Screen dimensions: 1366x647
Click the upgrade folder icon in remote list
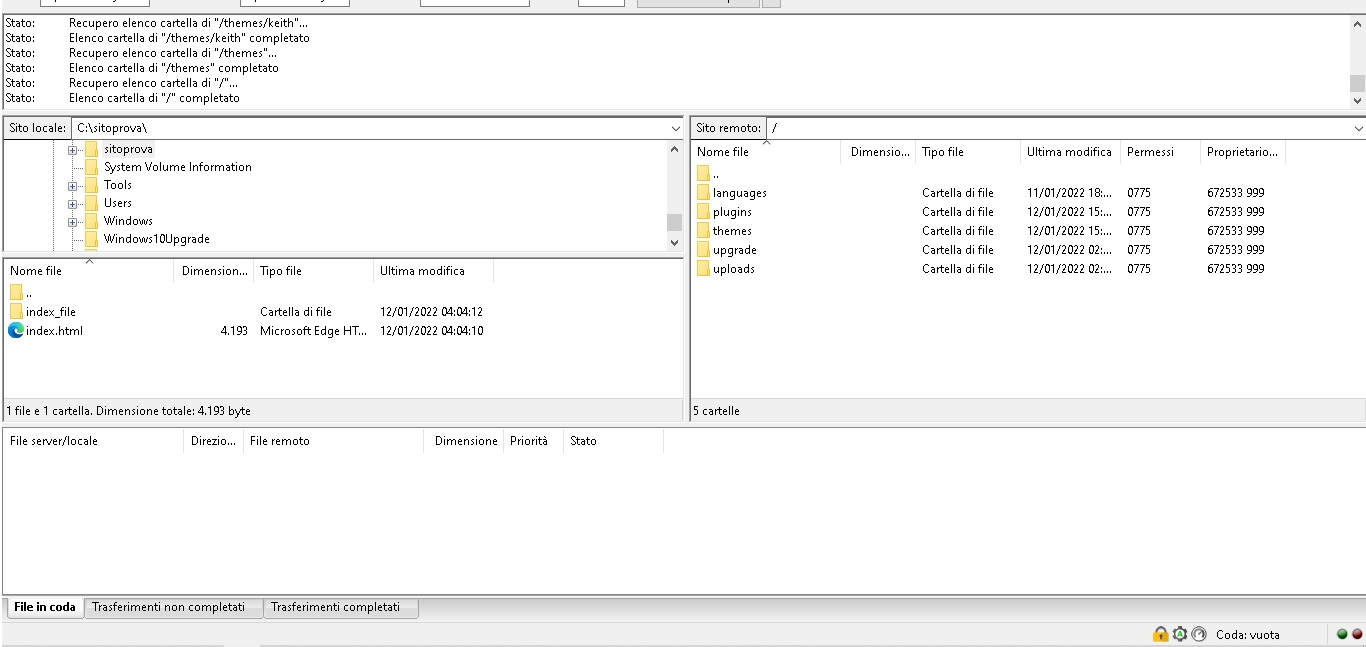click(703, 250)
